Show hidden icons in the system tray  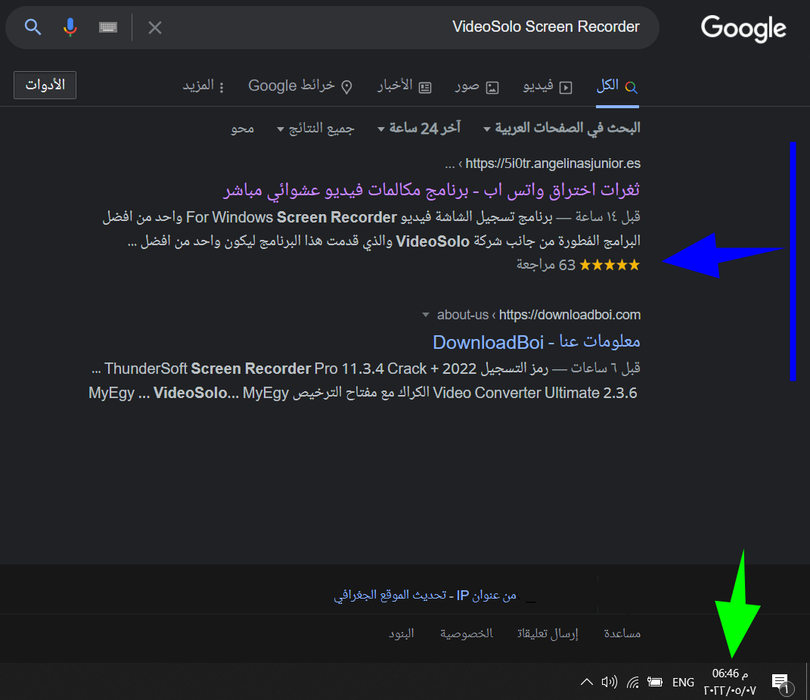(586, 682)
